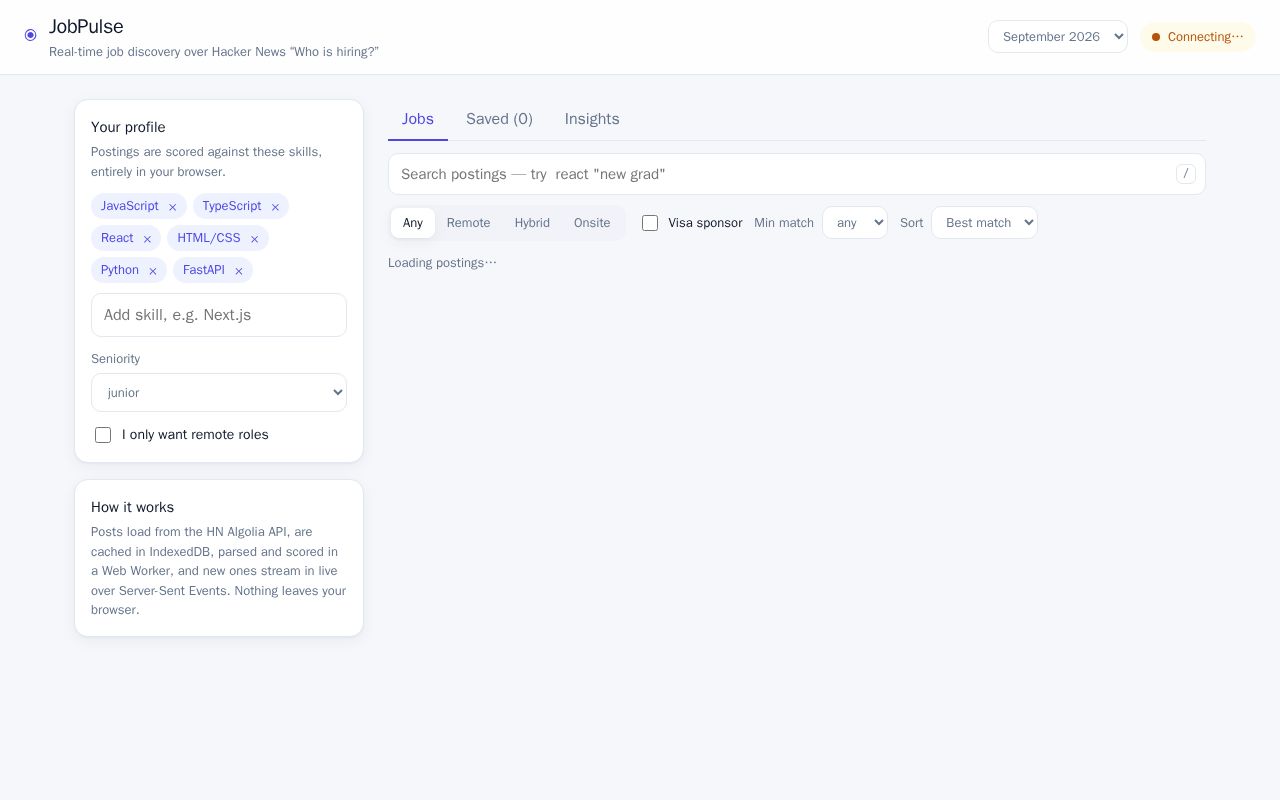Click the 'Loading postings…' text
Screen dimensions: 1280x800
tap(442, 263)
